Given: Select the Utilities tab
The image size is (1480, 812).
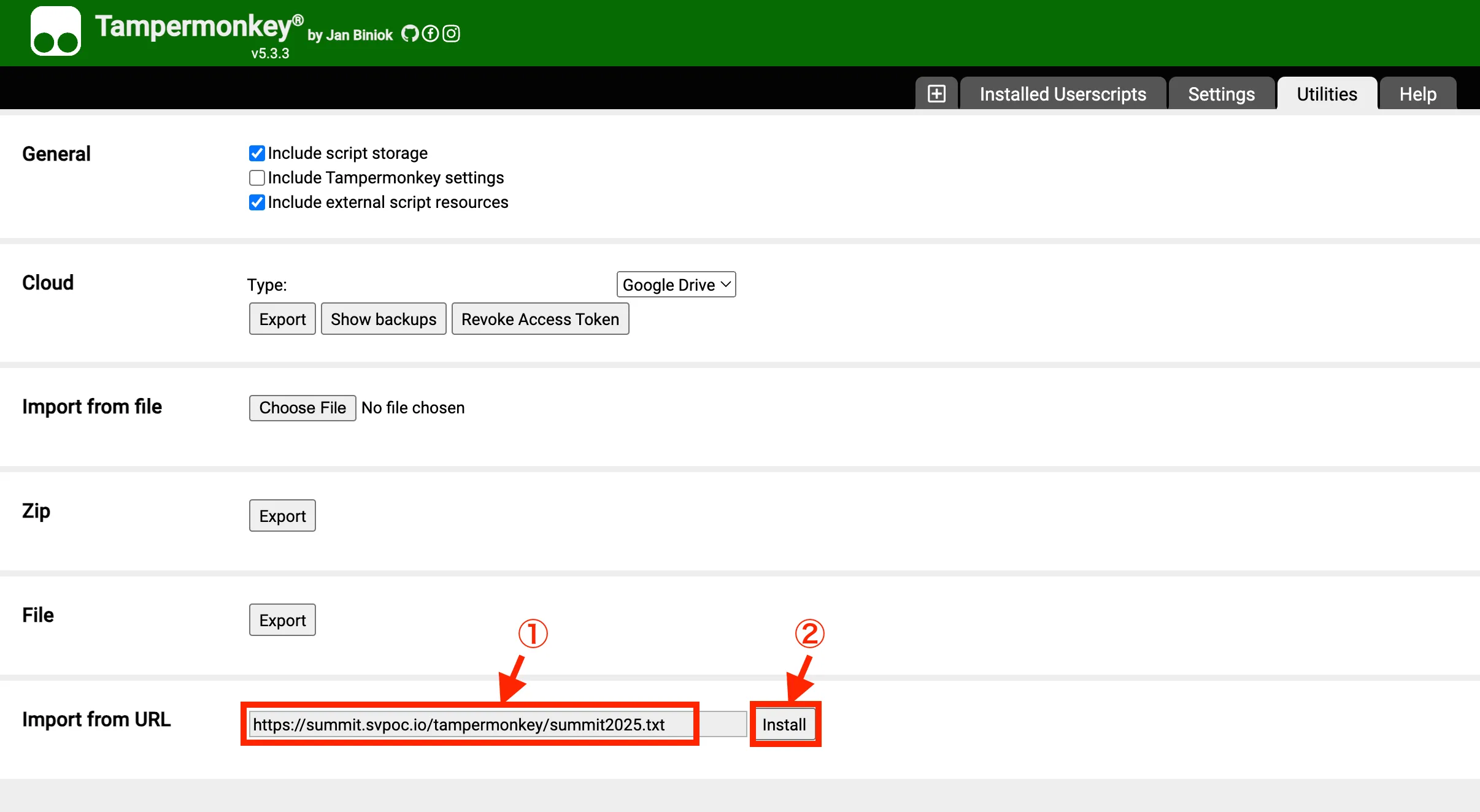Looking at the screenshot, I should tap(1327, 94).
